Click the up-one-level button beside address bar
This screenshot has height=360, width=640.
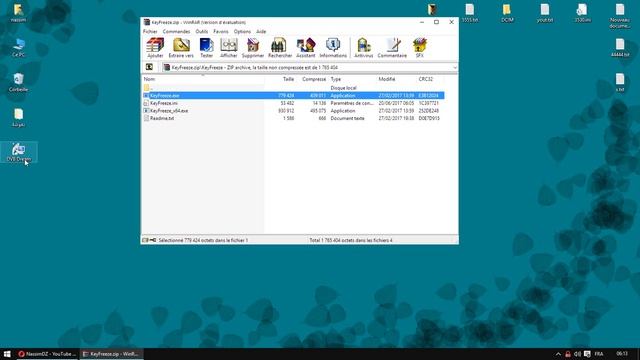tap(149, 67)
